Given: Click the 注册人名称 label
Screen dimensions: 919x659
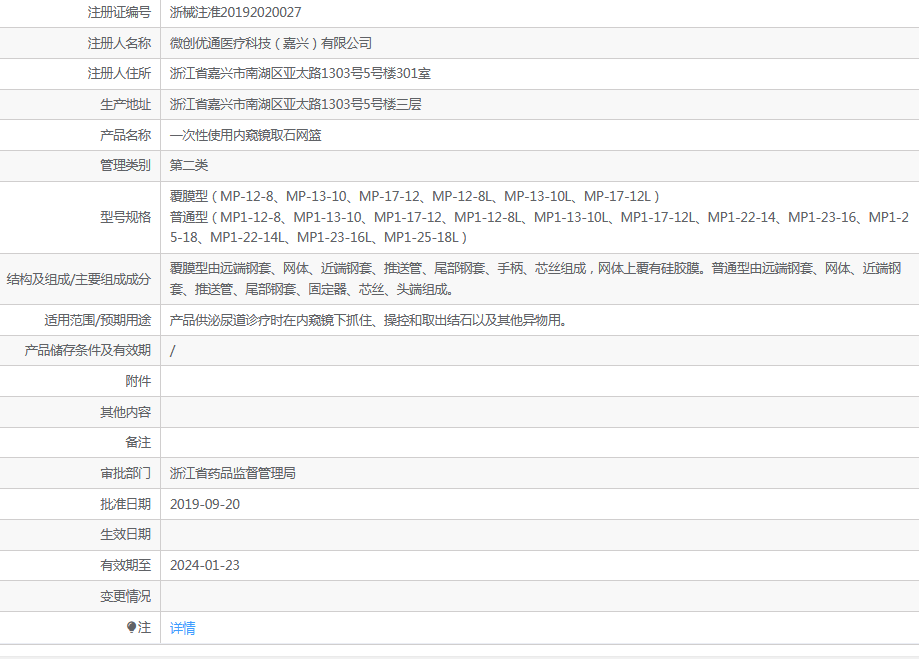Looking at the screenshot, I should coord(119,43).
